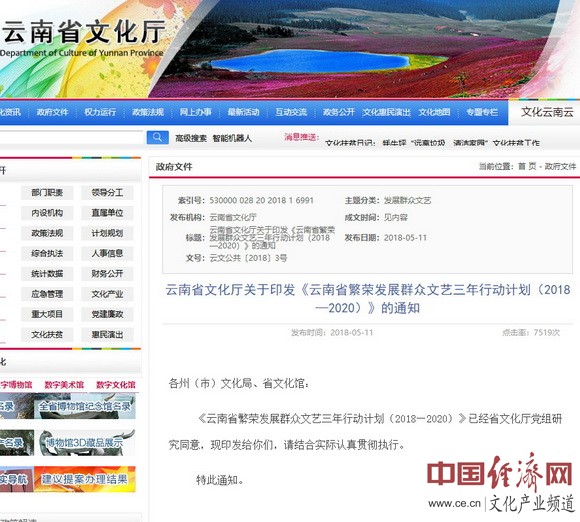Viewport: 580px width, 522px height.
Task: Click the 云南省文化厅 site logo
Action: pos(83,37)
